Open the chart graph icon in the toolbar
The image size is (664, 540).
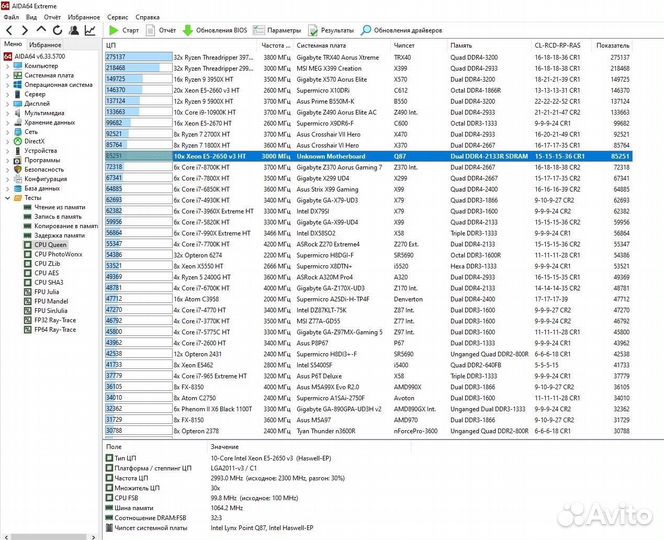tap(90, 30)
